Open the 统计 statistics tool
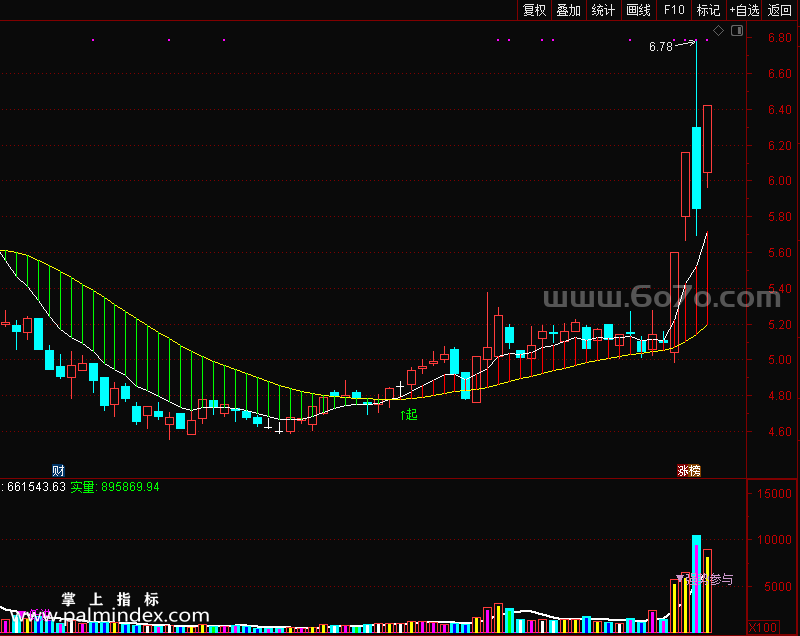The width and height of the screenshot is (800, 636). pos(604,10)
